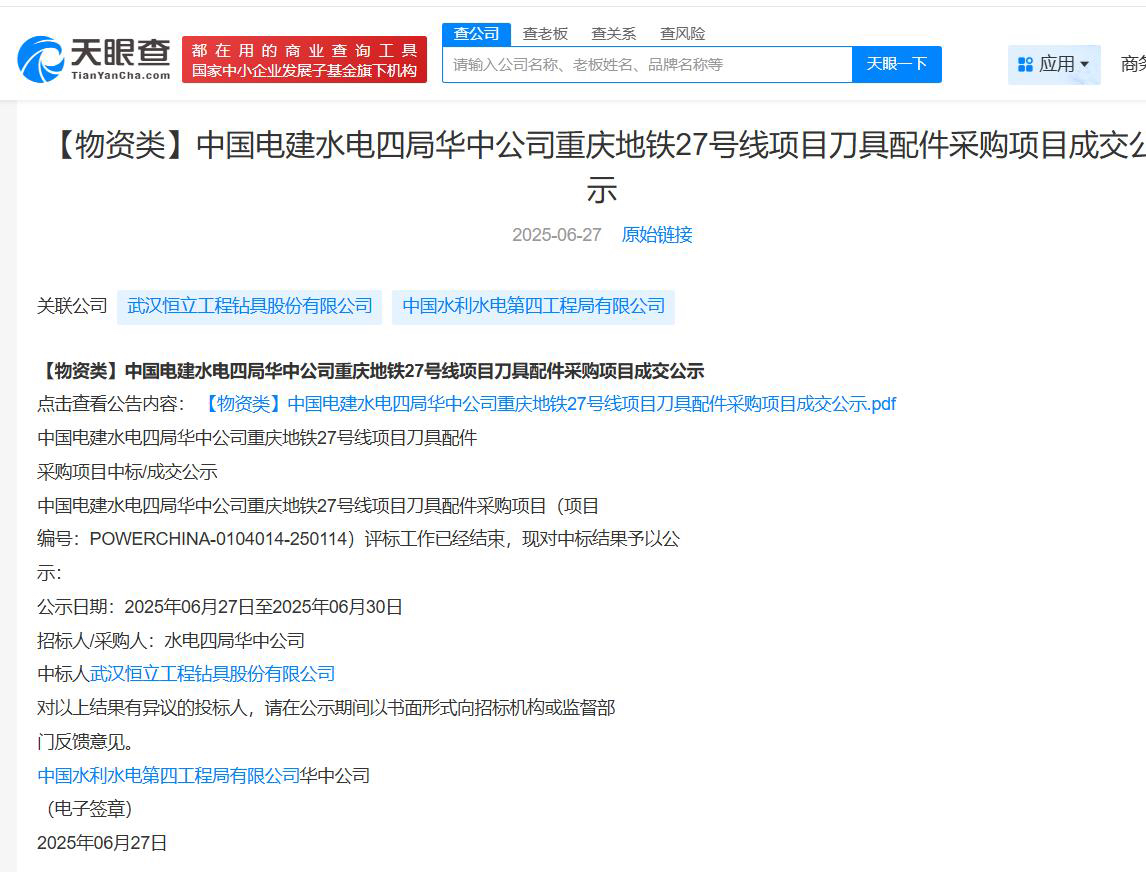
Task: Open 中标人 link 武汉恒立工程钻具股份有限公司
Action: click(212, 674)
